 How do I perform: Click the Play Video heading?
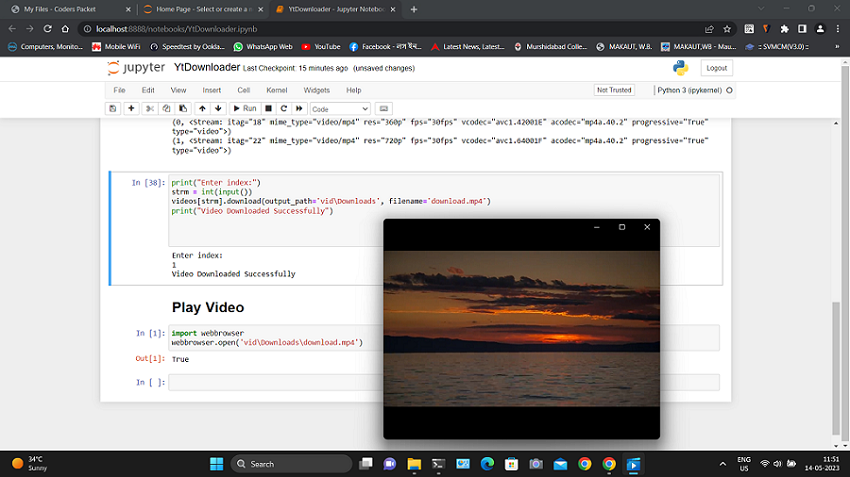tap(208, 307)
